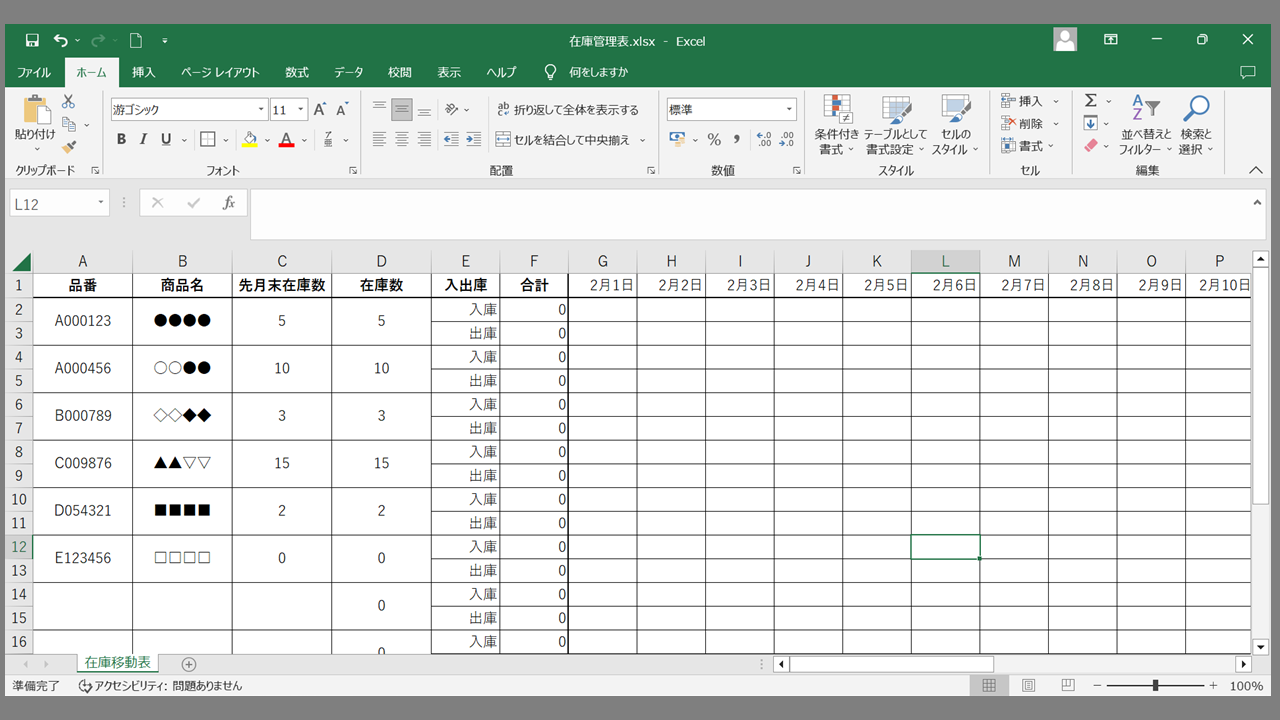Screen dimensions: 1280x720
Task: Click the Tell me (何をしますか) box
Action: 587,72
